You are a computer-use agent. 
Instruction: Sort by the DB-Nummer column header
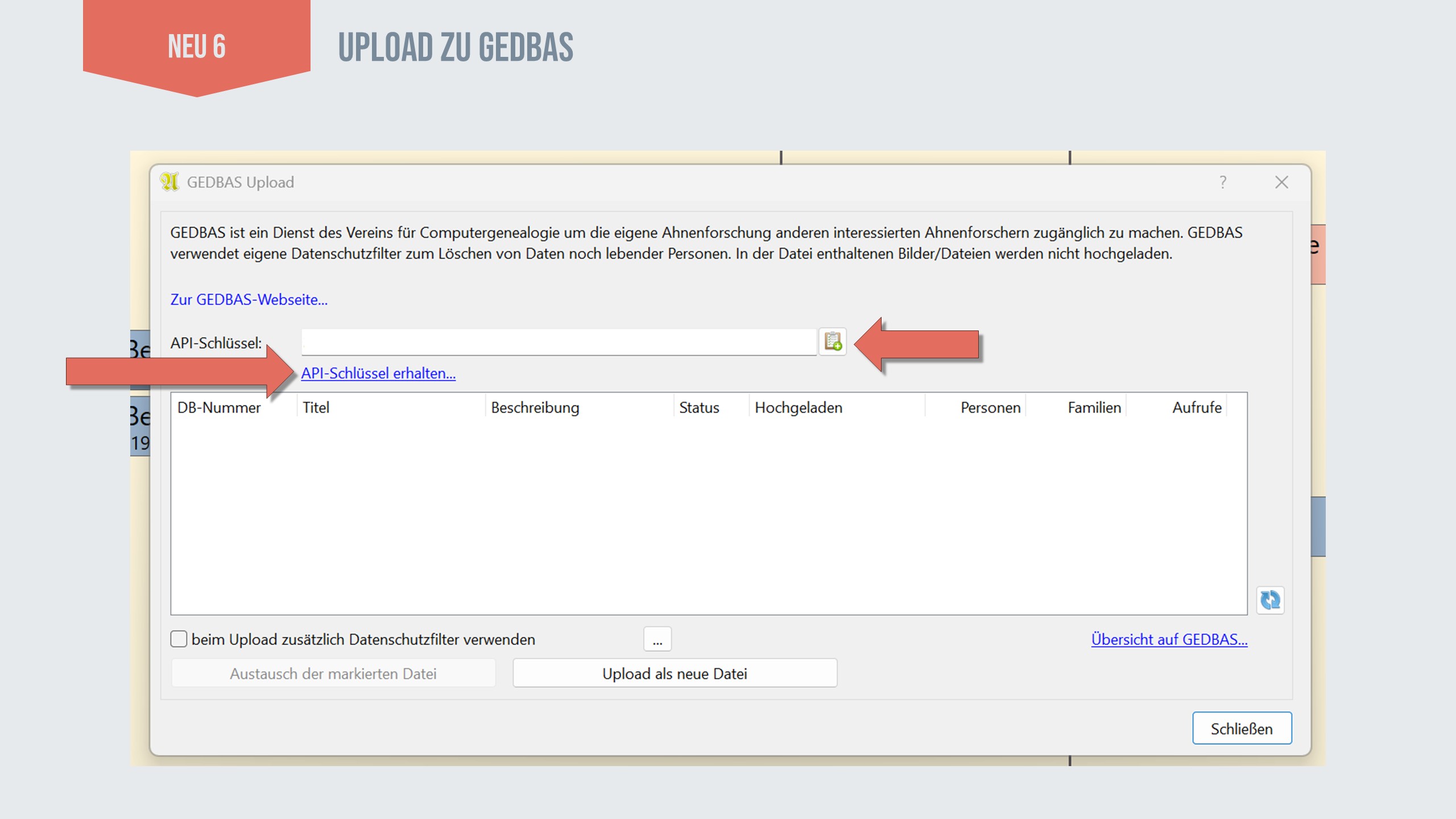pyautogui.click(x=219, y=408)
